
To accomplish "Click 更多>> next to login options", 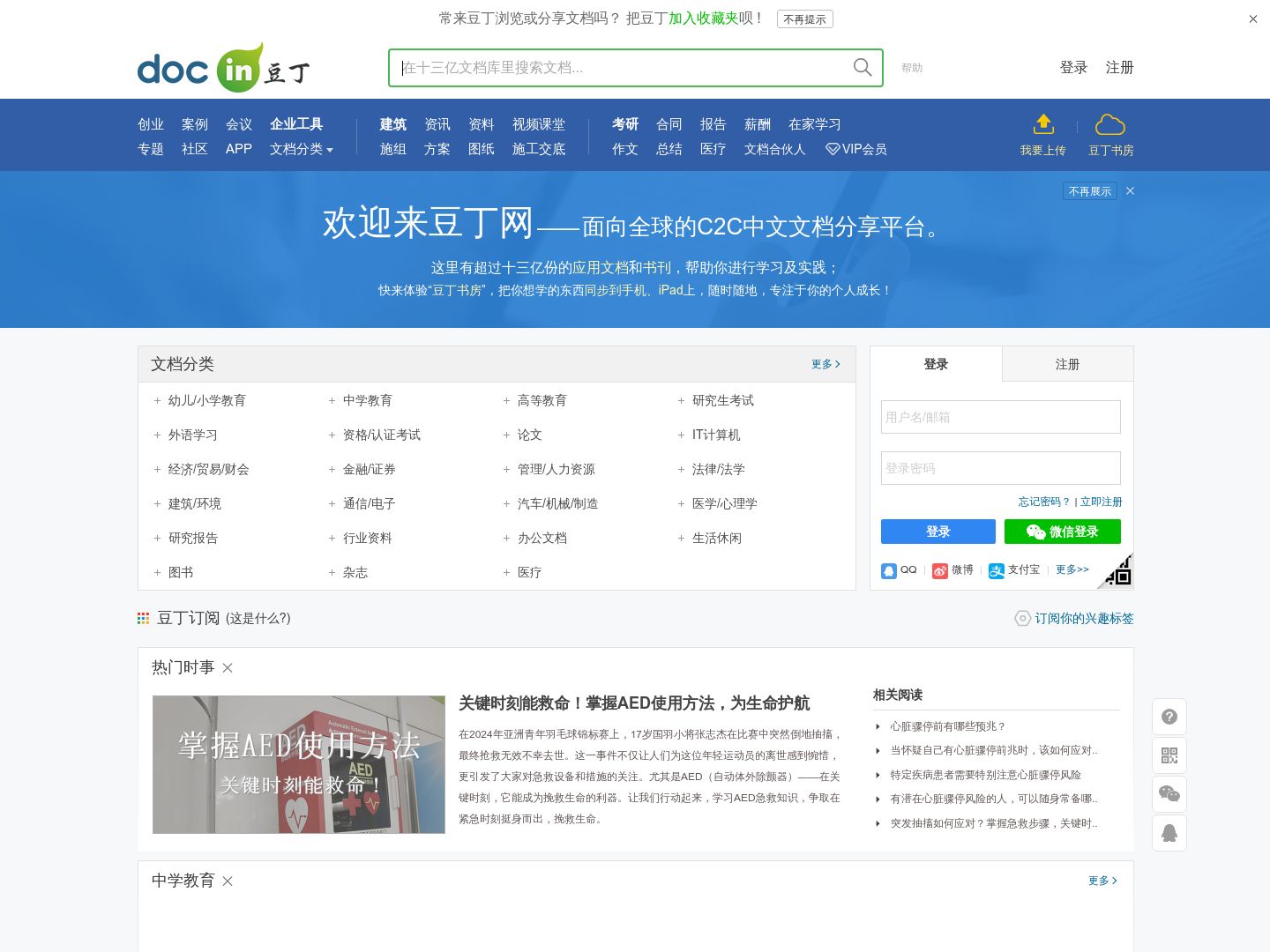I will pos(1072,570).
